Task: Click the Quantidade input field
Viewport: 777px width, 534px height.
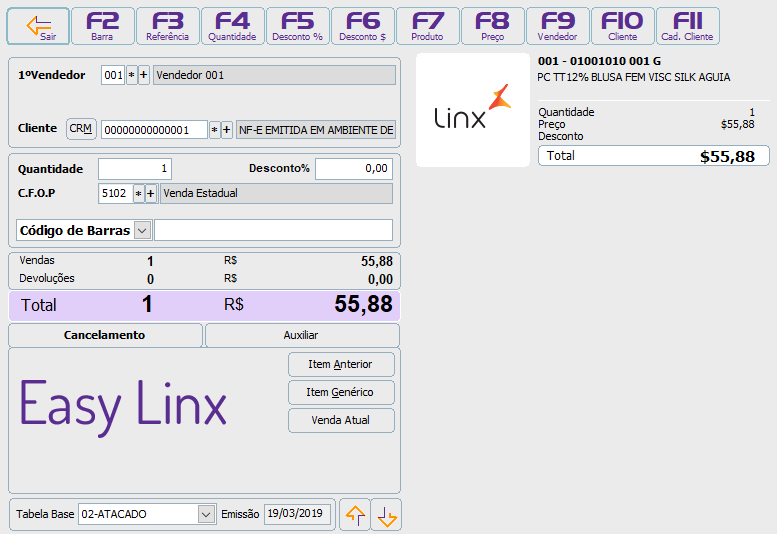Action: (135, 169)
